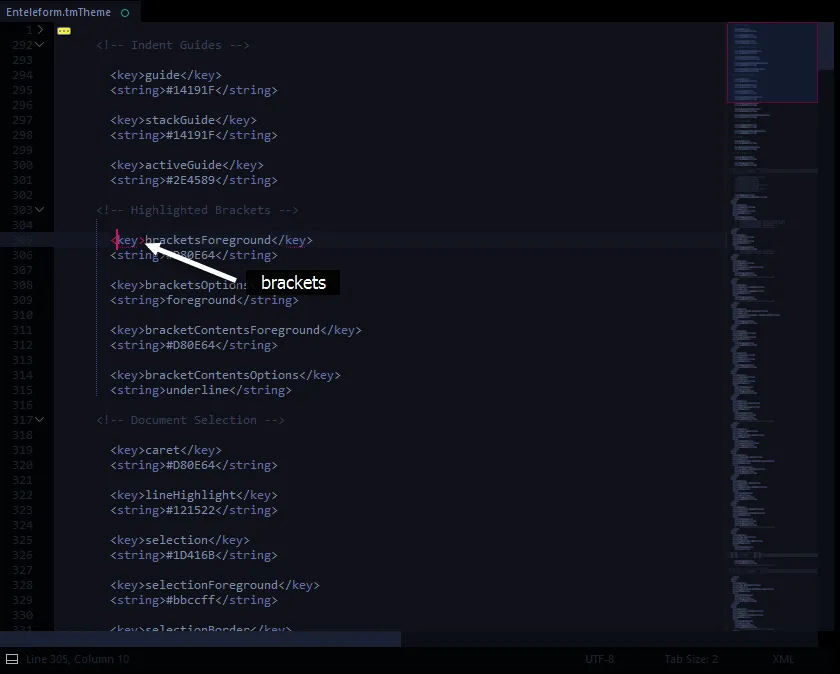Screen dimensions: 840x674
Task: Click the #14191F value on line 298
Action: (190, 135)
